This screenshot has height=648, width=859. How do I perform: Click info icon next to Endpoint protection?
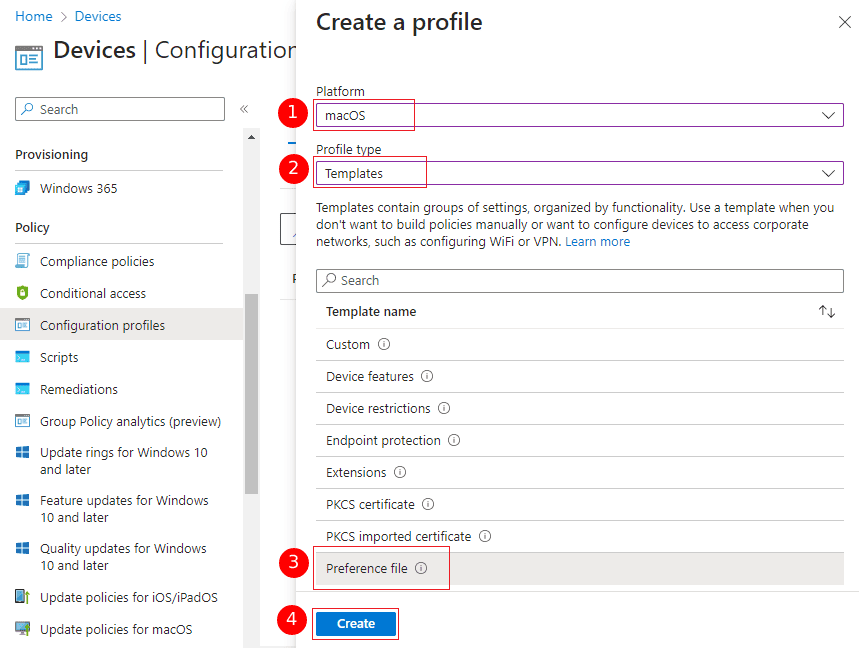[454, 440]
